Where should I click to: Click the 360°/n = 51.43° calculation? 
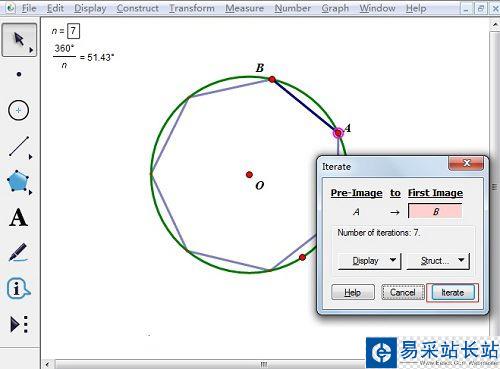click(x=84, y=57)
